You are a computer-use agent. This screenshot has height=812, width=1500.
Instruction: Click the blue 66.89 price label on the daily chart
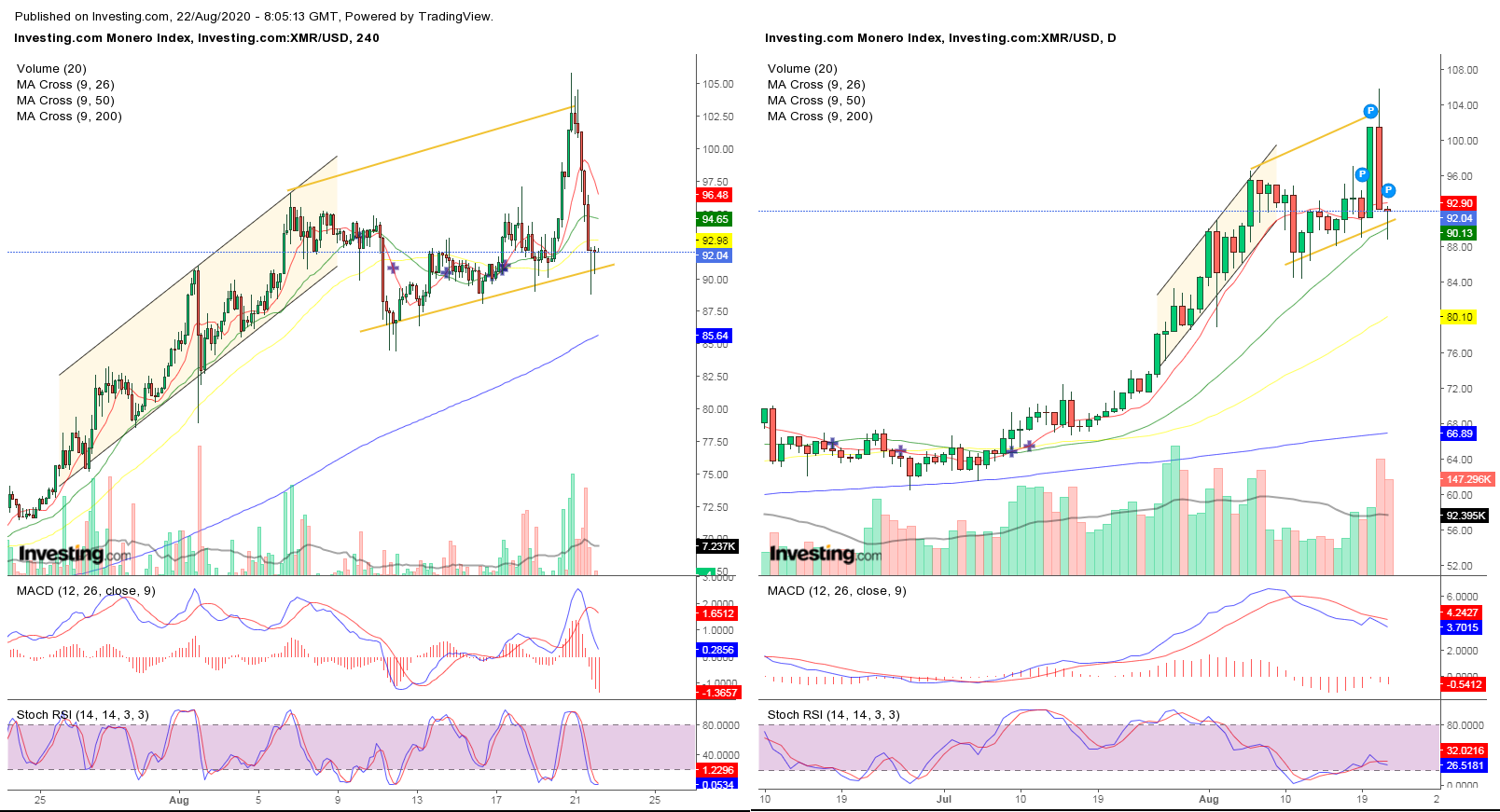[1459, 434]
